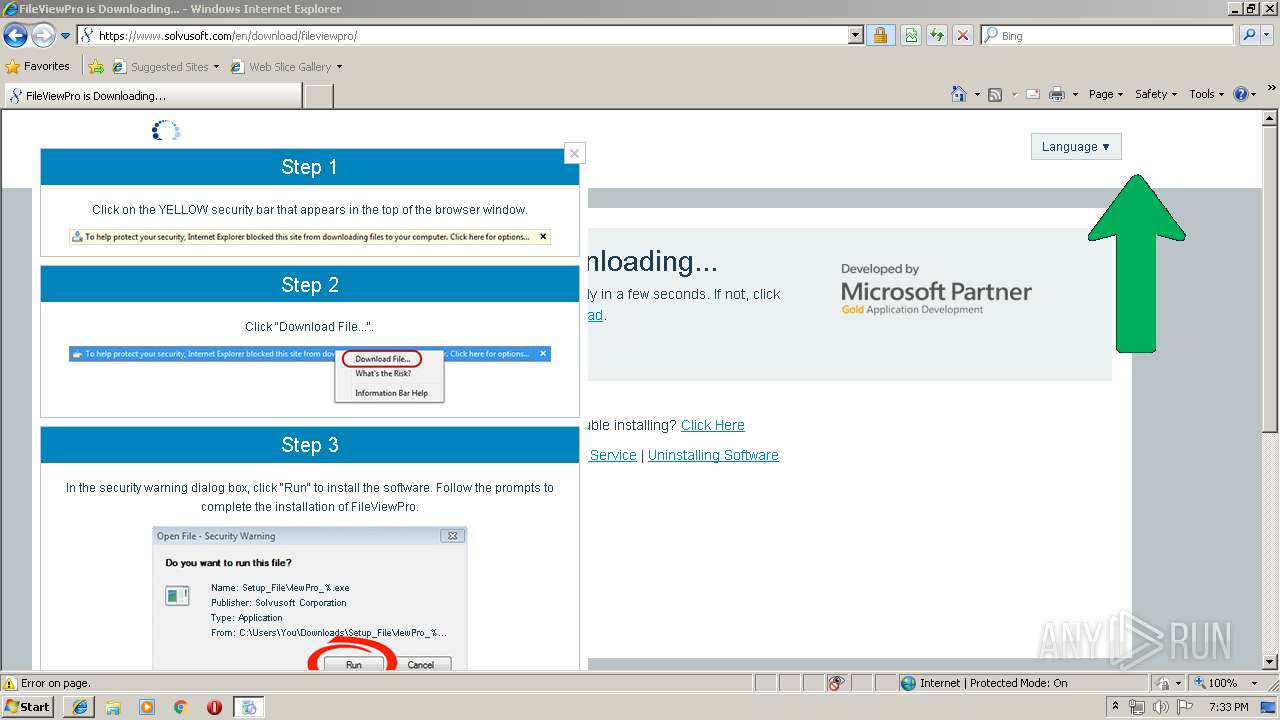Click the network tray icon
Viewport: 1280px width, 720px height.
click(x=1137, y=707)
